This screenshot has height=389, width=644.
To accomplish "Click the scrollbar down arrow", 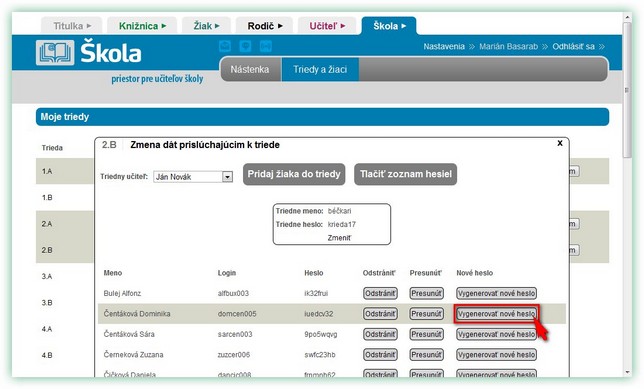I will 627,372.
